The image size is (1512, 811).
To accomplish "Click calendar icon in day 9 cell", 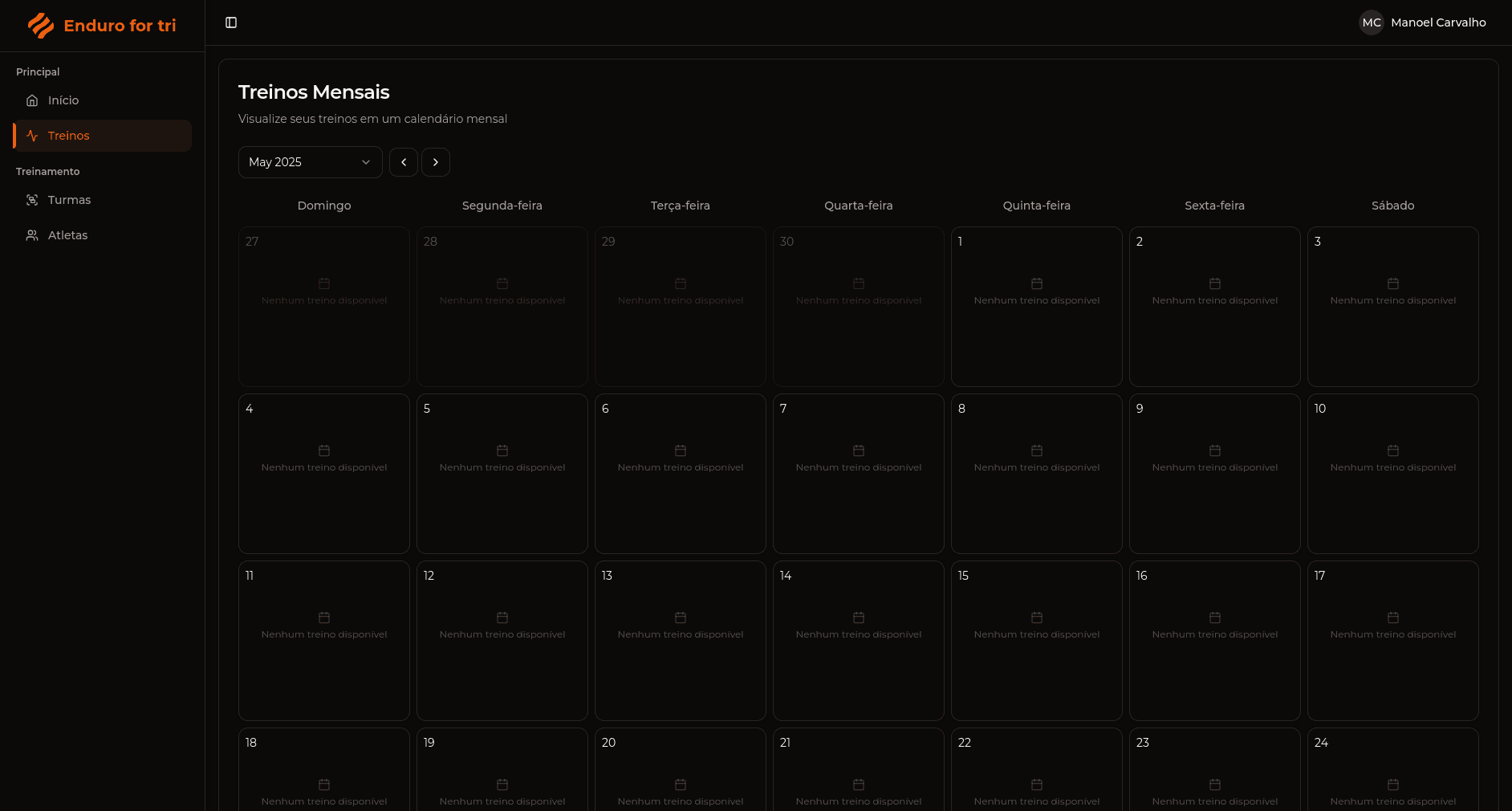I will coord(1215,450).
